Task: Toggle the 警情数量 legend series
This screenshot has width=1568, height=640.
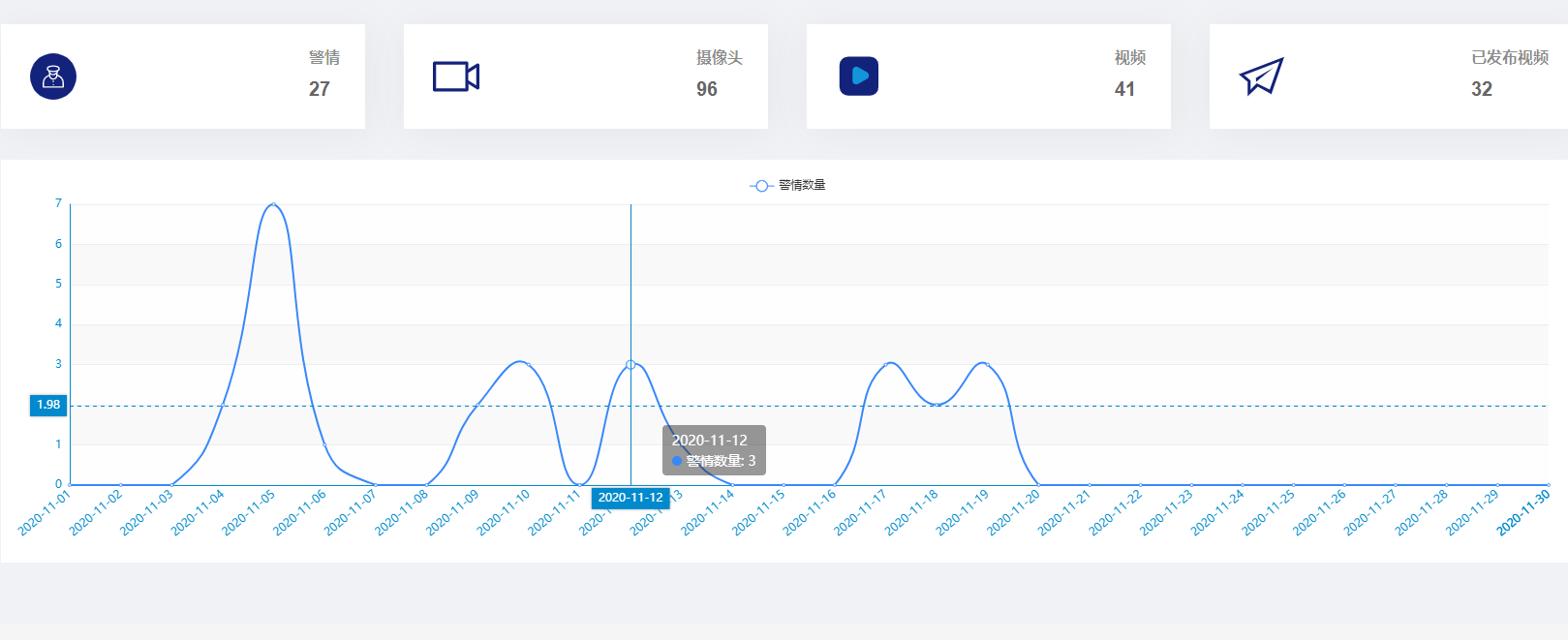Action: pos(787,185)
